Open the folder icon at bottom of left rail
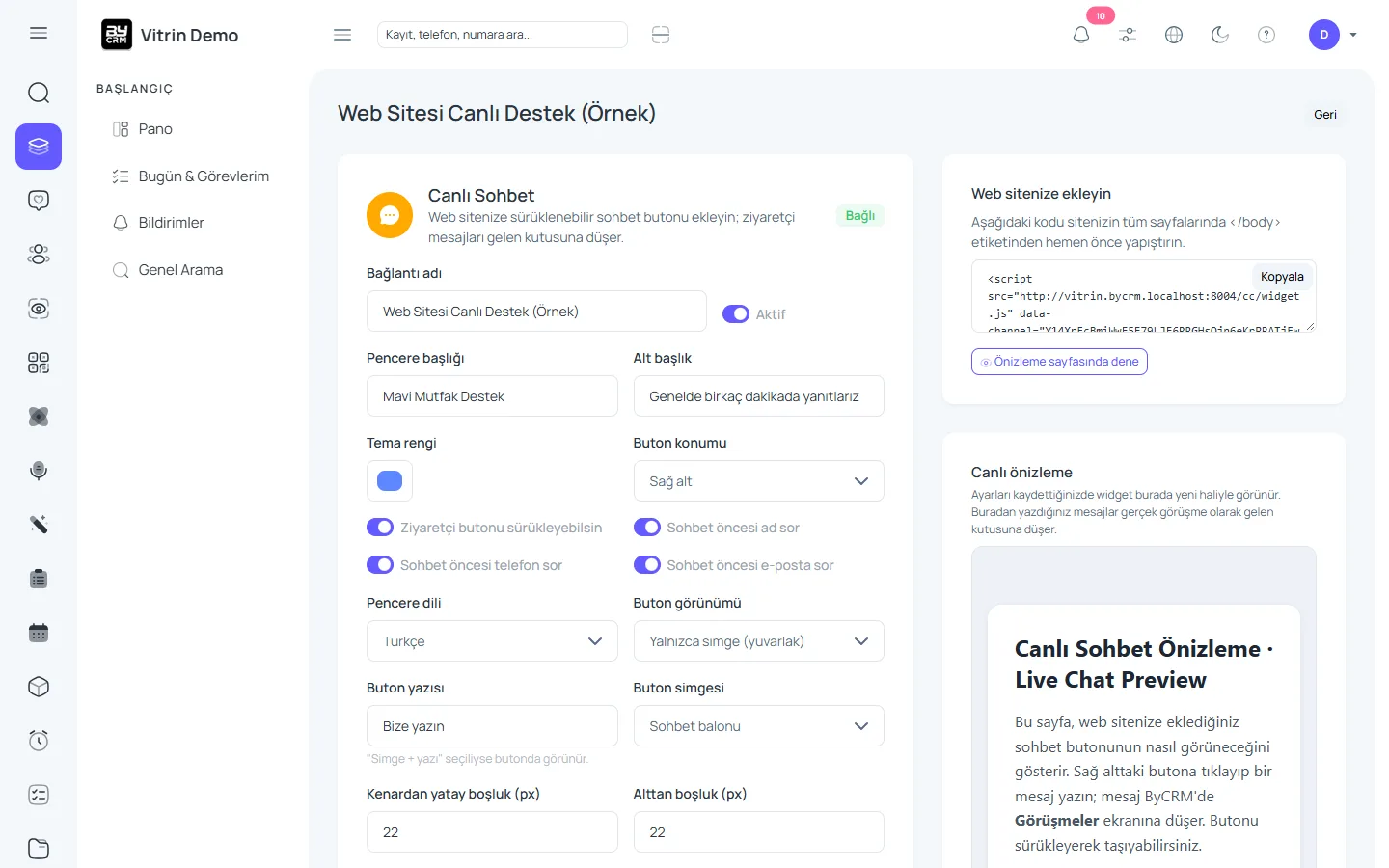1389x868 pixels. tap(39, 849)
